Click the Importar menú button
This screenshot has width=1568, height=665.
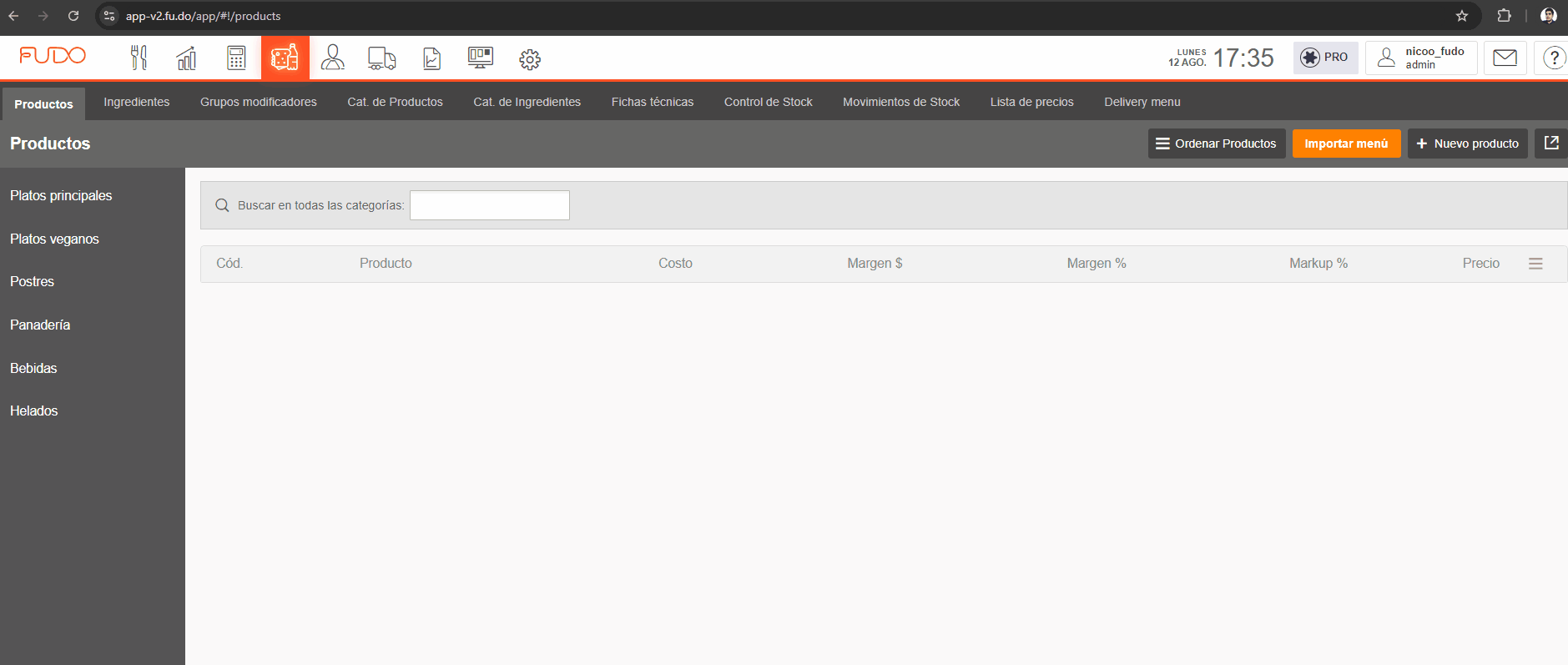[1347, 144]
